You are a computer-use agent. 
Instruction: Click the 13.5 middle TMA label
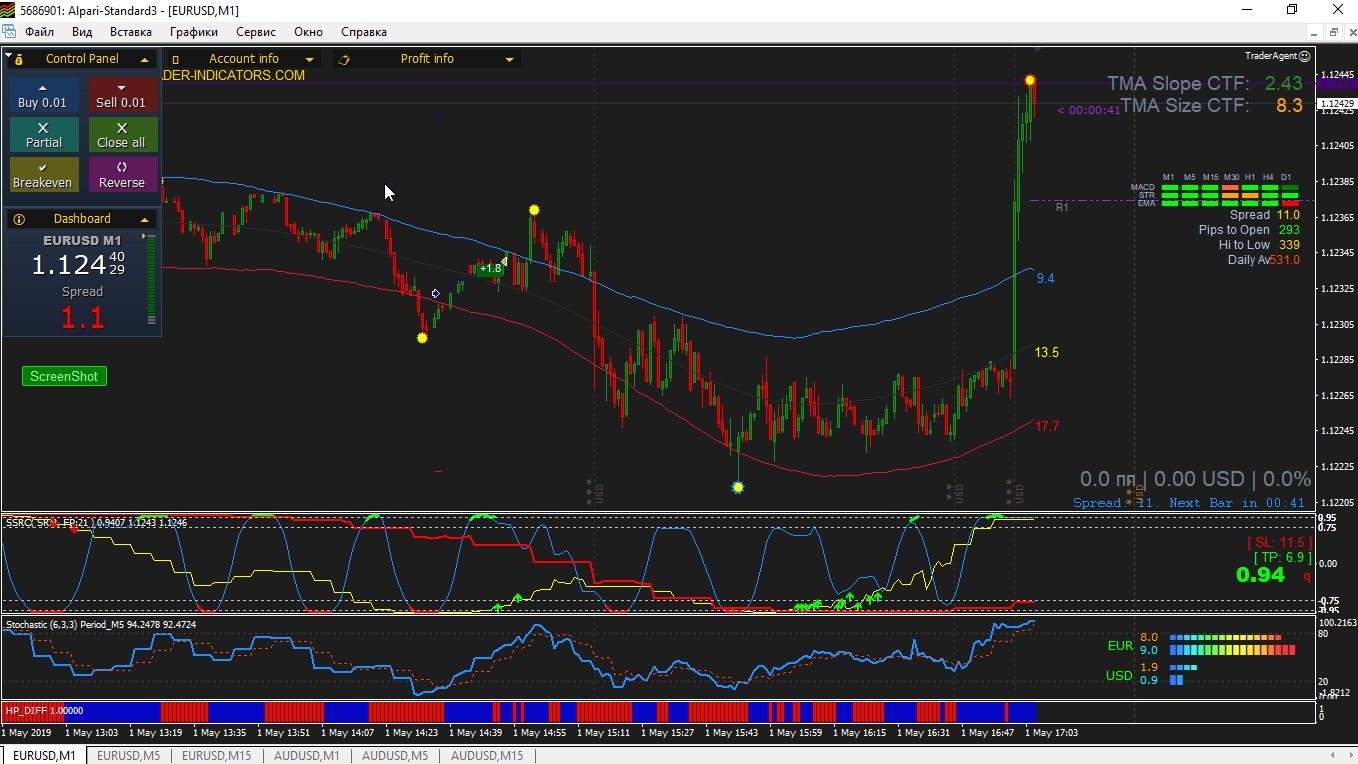(1047, 353)
